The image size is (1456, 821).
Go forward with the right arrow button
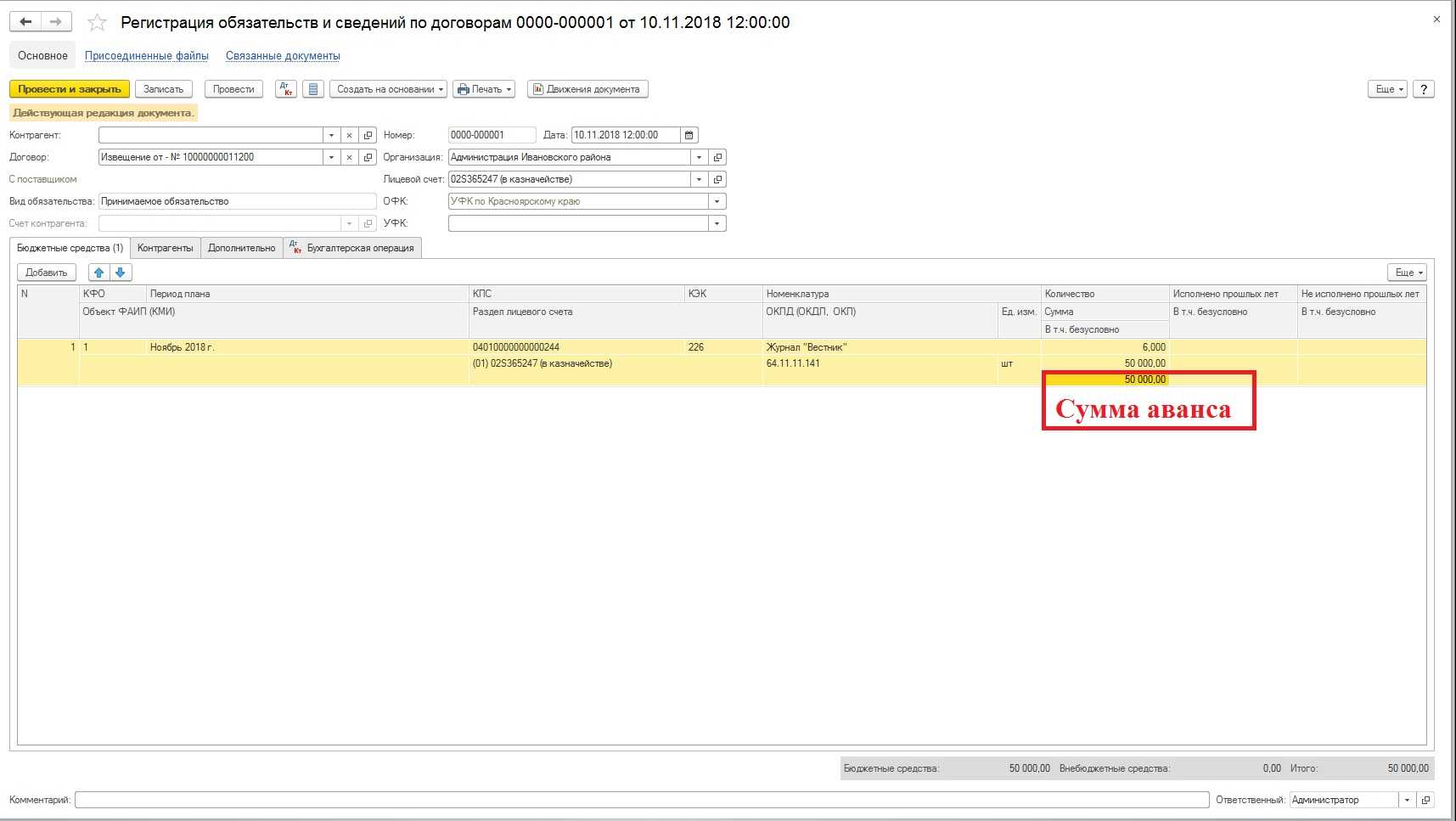56,22
